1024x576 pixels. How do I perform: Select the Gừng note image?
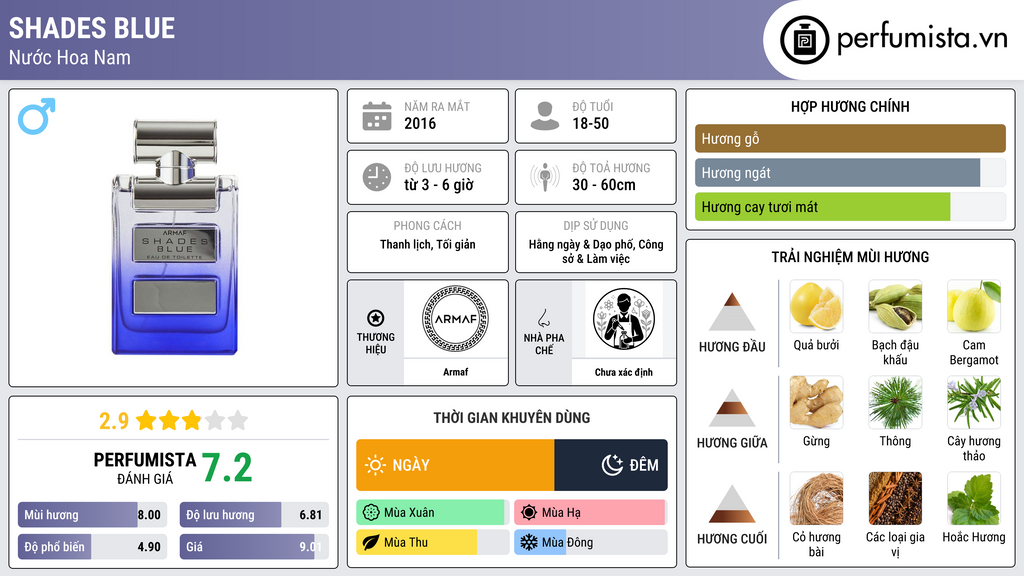[816, 402]
